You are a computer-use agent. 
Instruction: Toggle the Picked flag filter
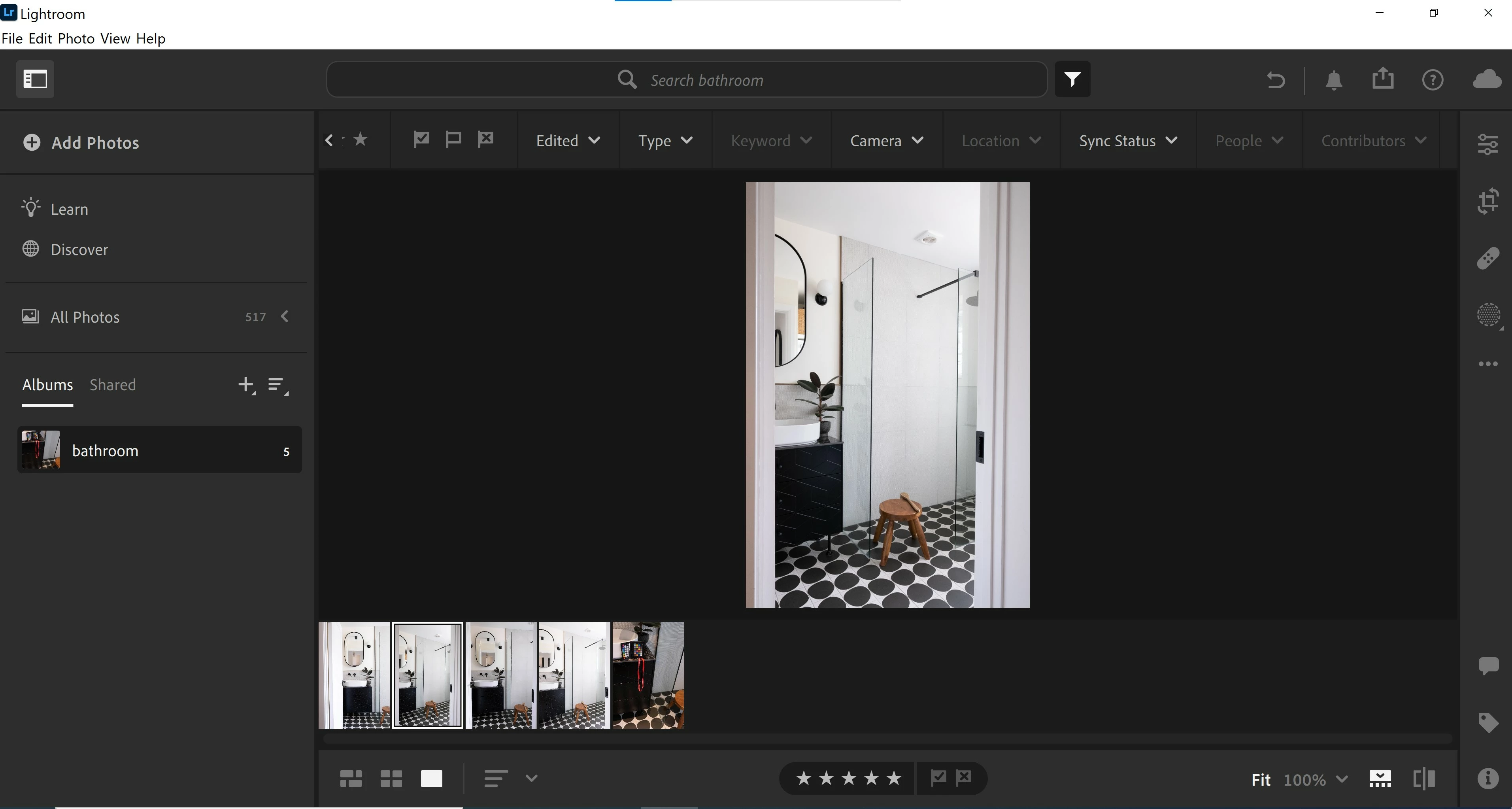(x=421, y=140)
